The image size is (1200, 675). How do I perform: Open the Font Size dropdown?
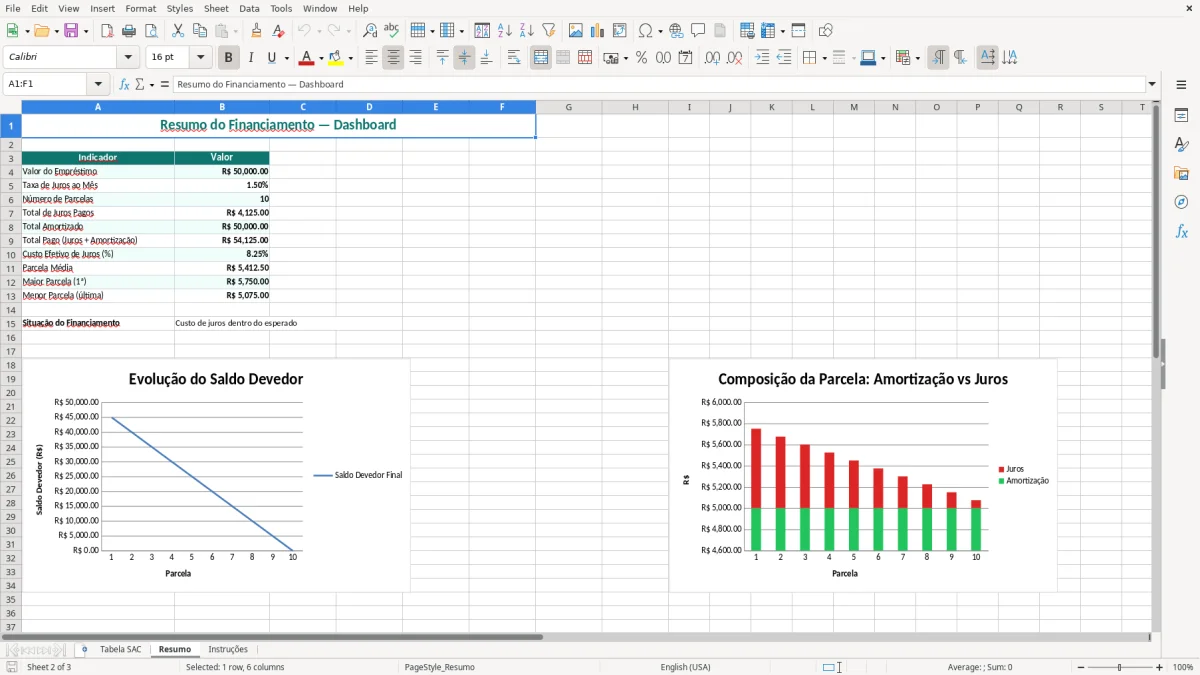pos(201,58)
